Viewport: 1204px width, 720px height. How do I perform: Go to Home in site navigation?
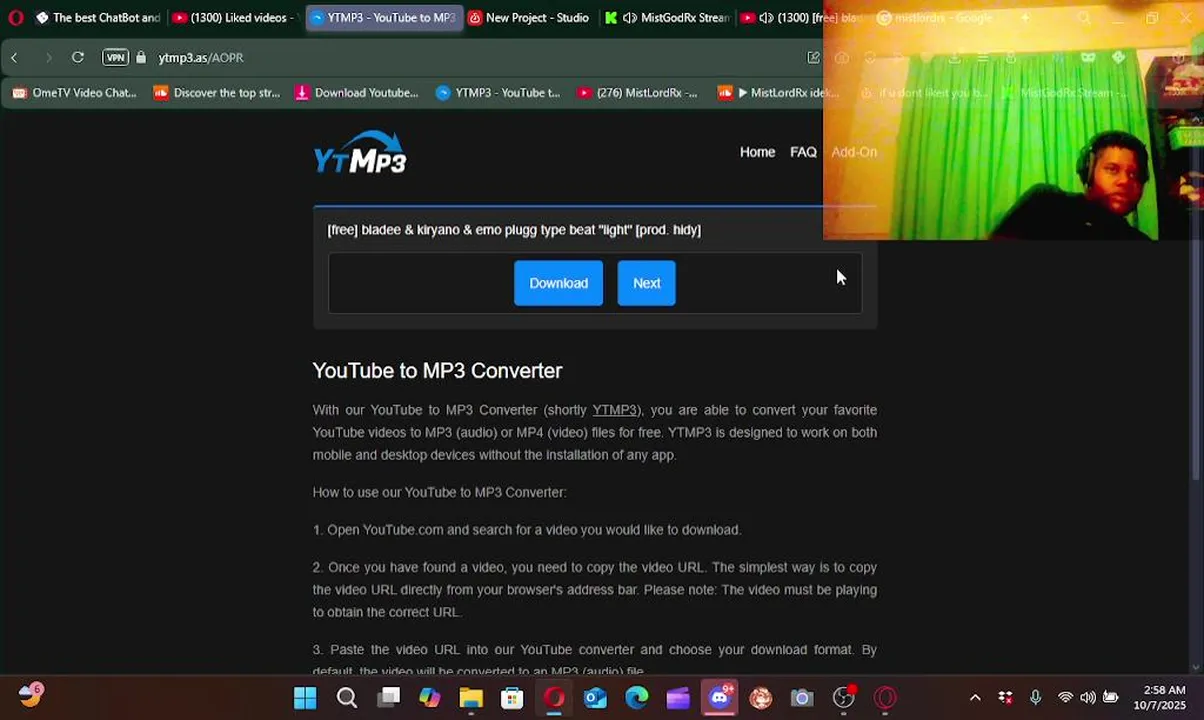click(x=757, y=152)
